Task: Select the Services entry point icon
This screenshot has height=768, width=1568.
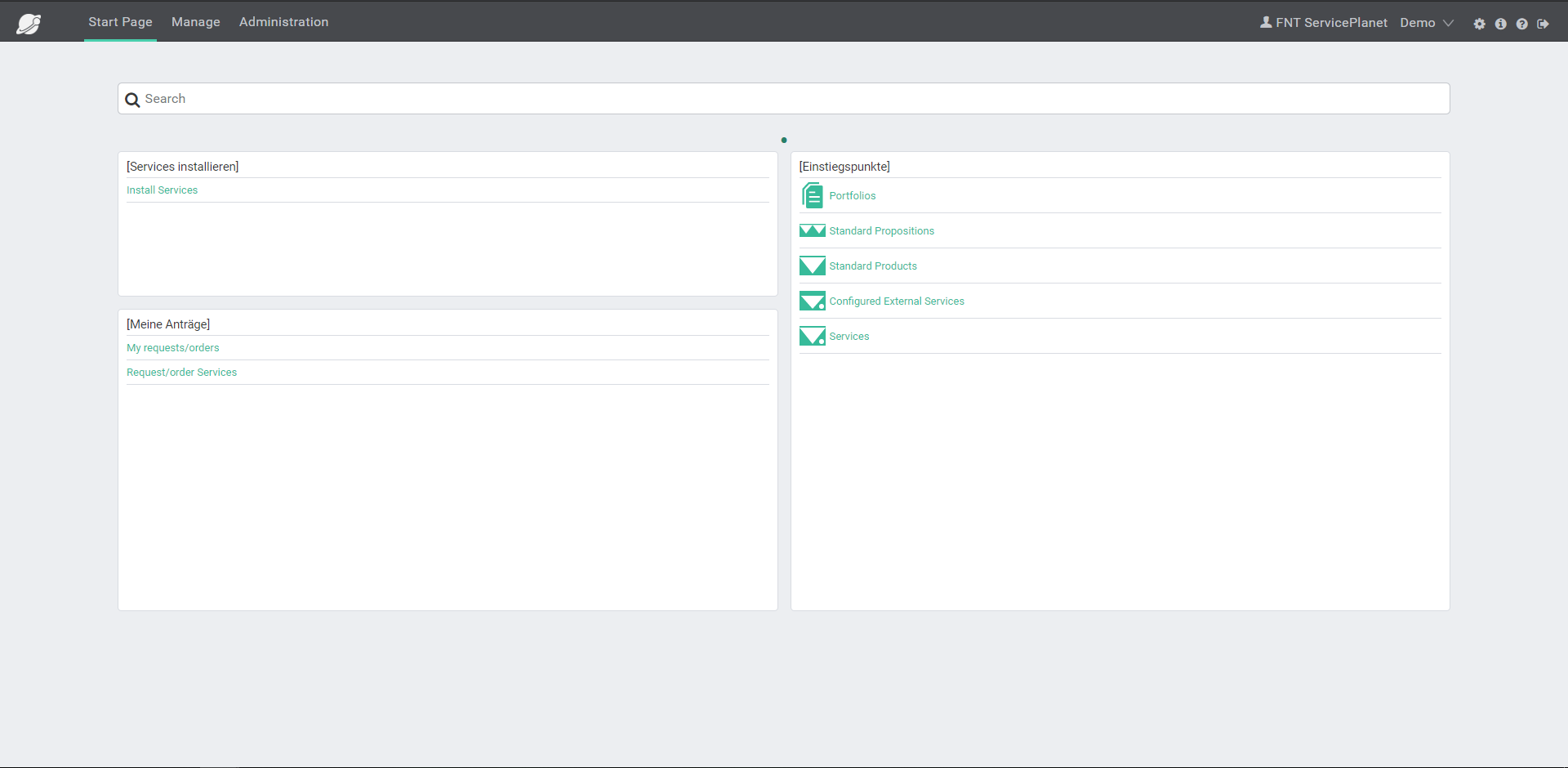Action: pos(813,336)
